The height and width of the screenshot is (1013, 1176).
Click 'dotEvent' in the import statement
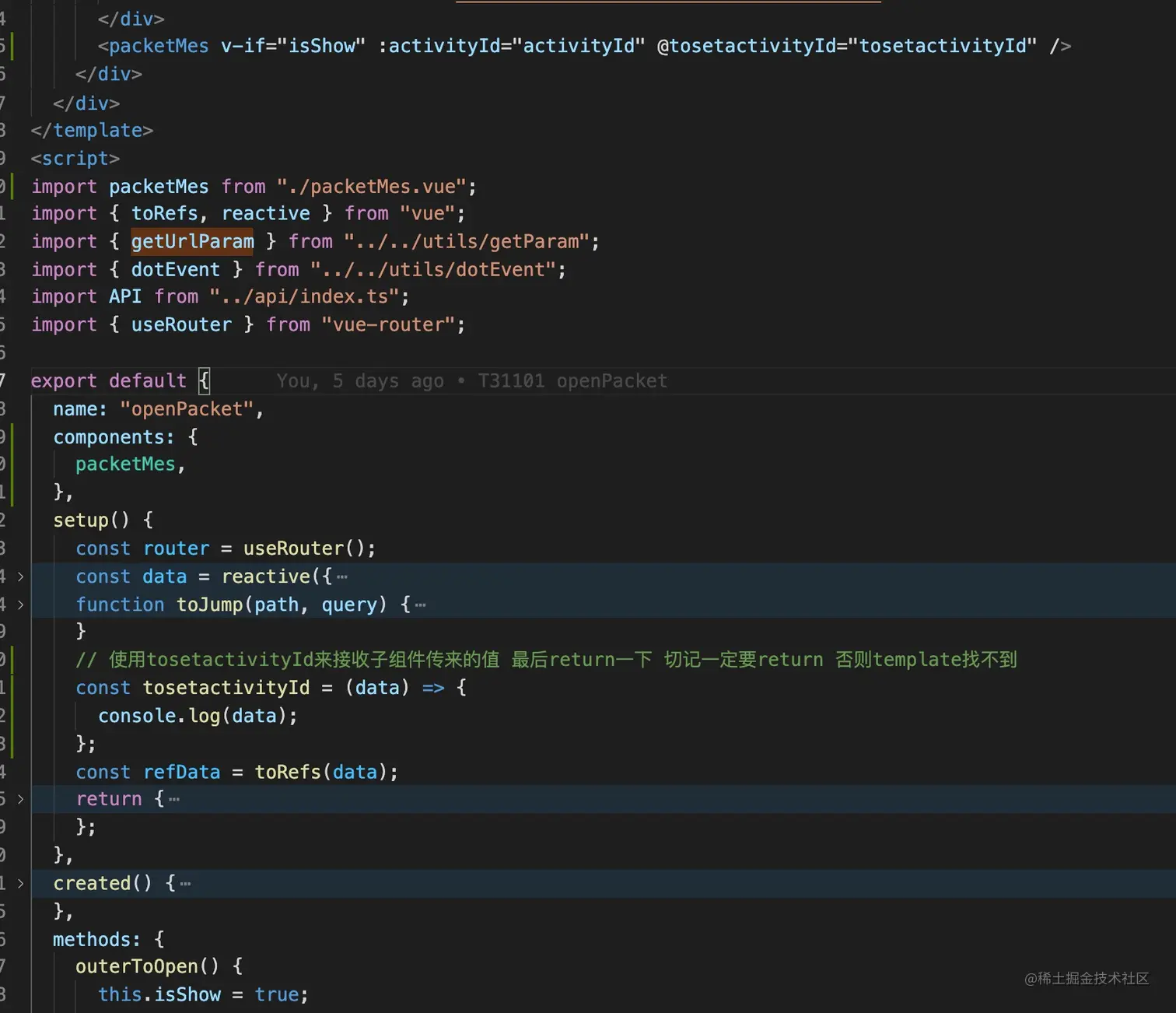(176, 269)
